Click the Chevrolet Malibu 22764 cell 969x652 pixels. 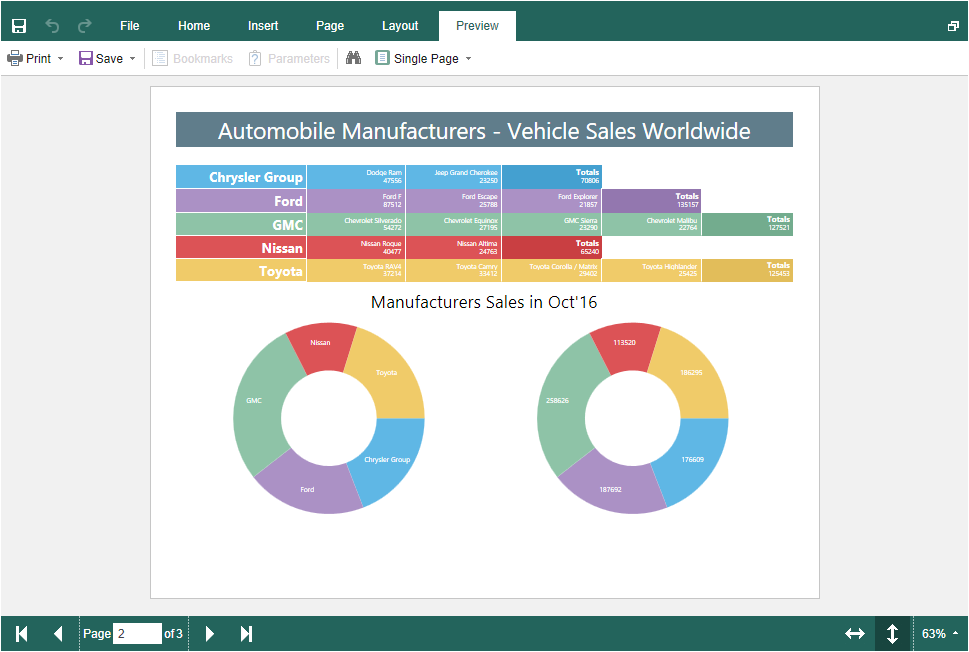point(651,224)
